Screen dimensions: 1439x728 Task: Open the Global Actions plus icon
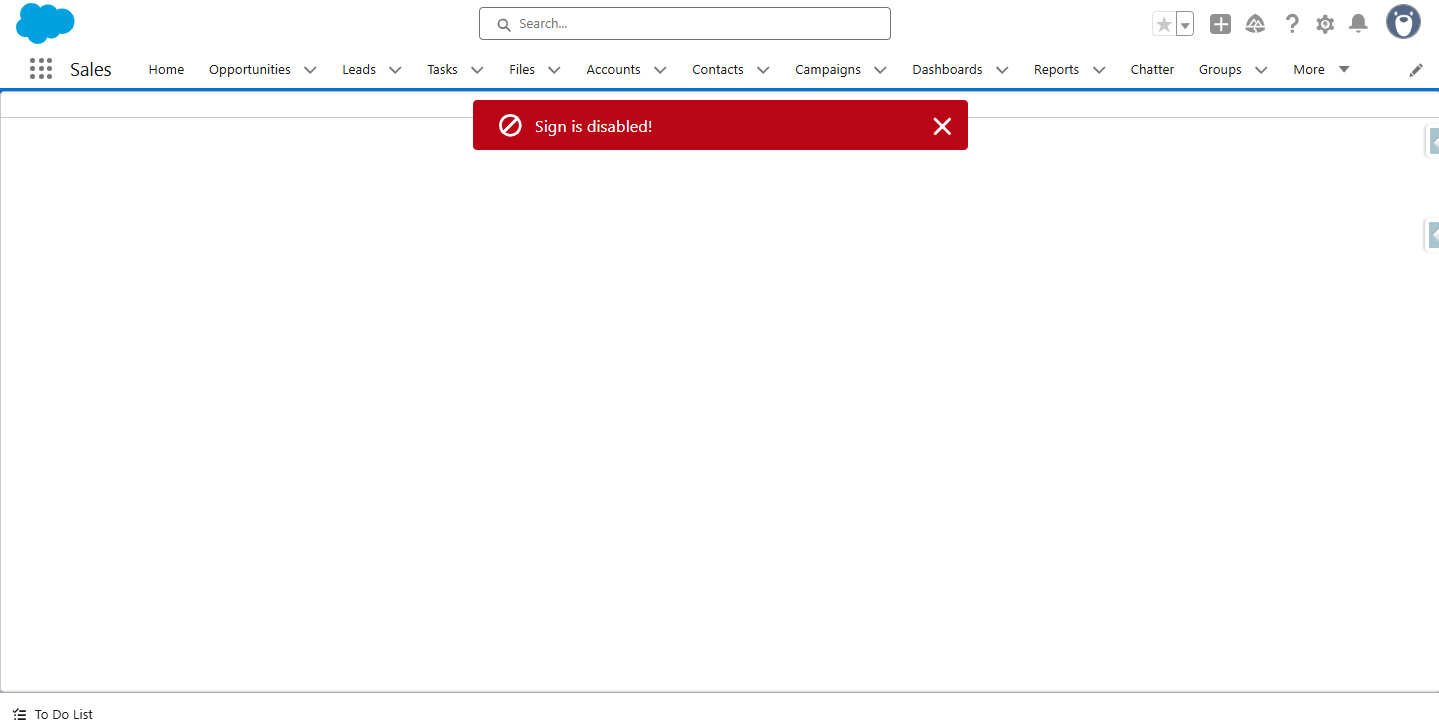pos(1220,24)
